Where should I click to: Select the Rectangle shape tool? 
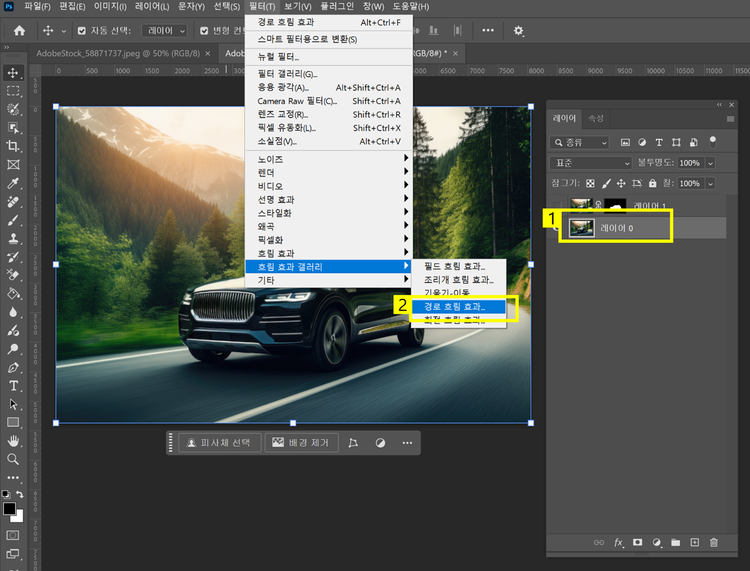coord(13,422)
